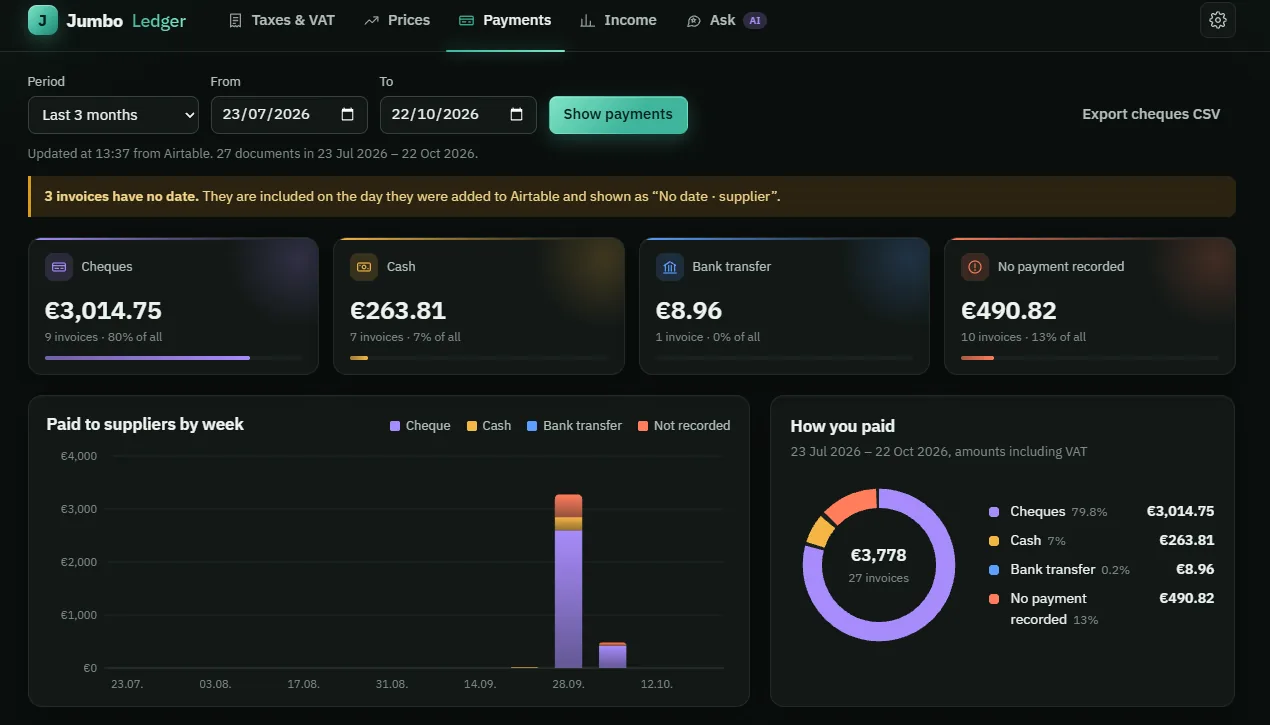
Task: Click the €3,778 total in the donut center
Action: (878, 556)
